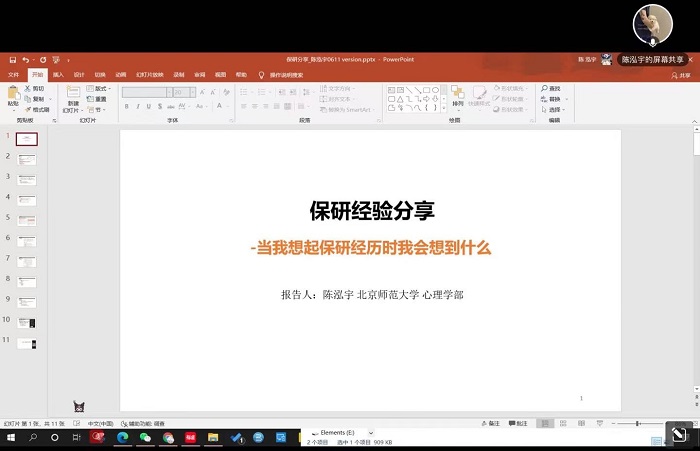Viewport: 700px width, 451px height.
Task: Open the Insert (插入) ribbon tab
Action: pyautogui.click(x=58, y=74)
